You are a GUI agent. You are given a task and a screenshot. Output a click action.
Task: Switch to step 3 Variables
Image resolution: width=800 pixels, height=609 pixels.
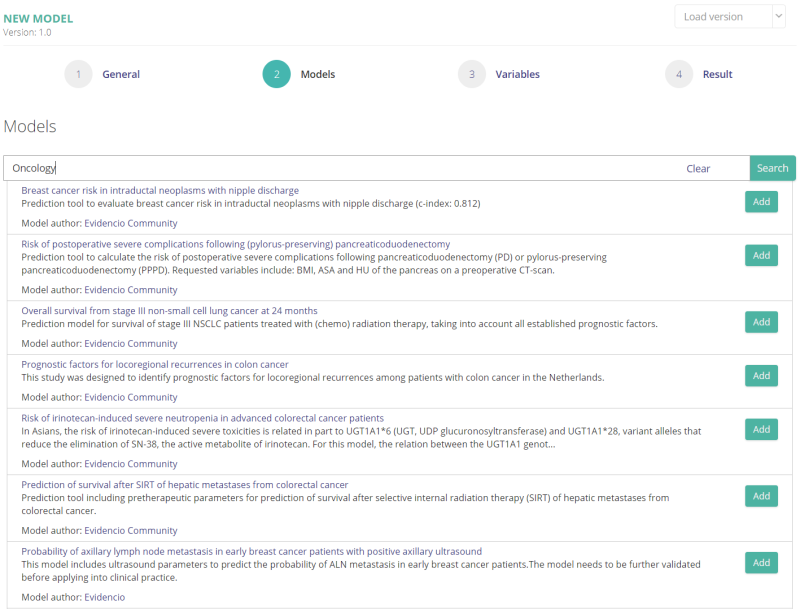click(x=473, y=74)
